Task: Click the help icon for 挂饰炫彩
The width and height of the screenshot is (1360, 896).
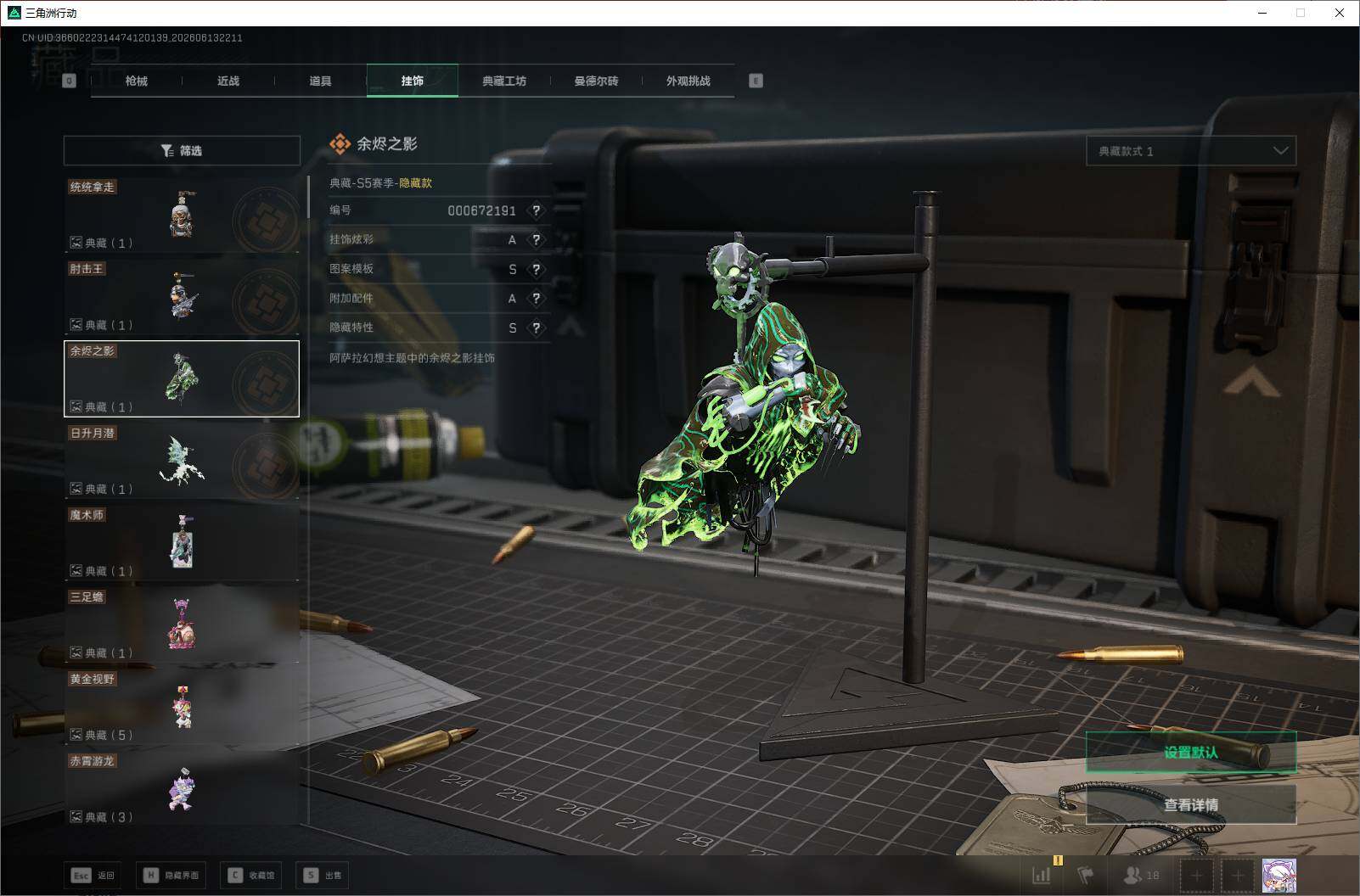Action: tap(536, 240)
